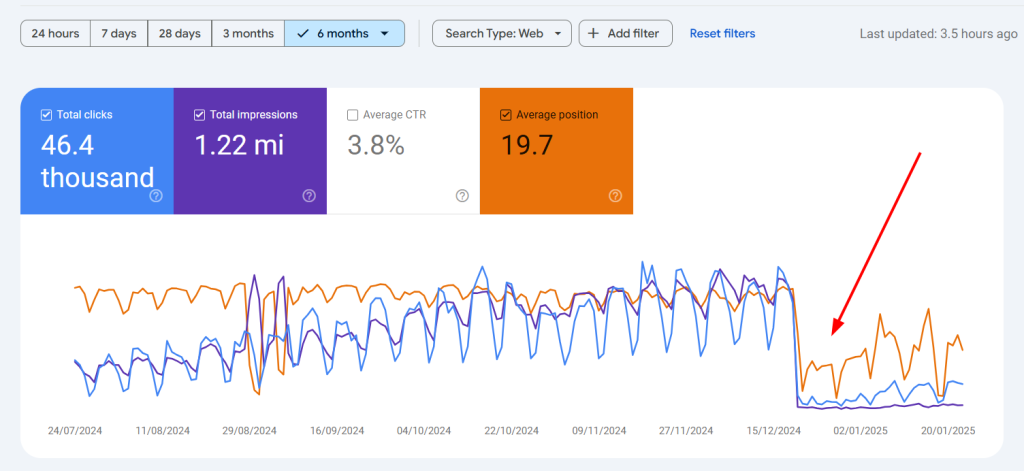Viewport: 1024px width, 471px height.
Task: Click the 3.8% CTR value
Action: click(x=376, y=145)
